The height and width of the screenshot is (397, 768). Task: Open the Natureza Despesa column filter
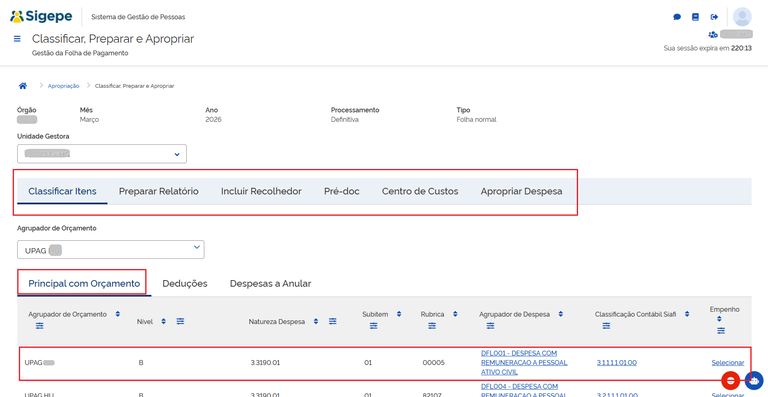tap(333, 322)
